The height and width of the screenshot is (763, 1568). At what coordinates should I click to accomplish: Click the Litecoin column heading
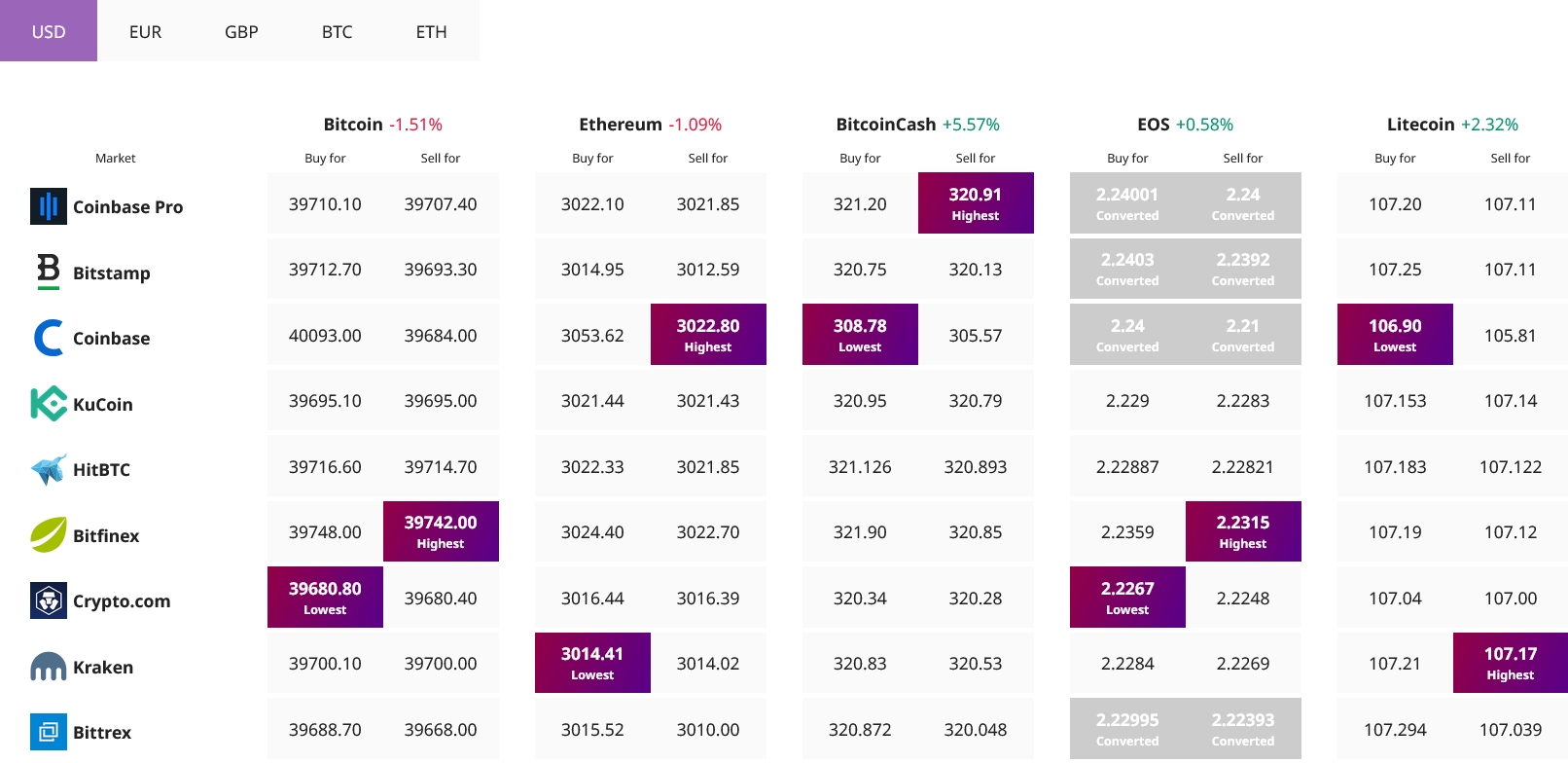pos(1421,125)
